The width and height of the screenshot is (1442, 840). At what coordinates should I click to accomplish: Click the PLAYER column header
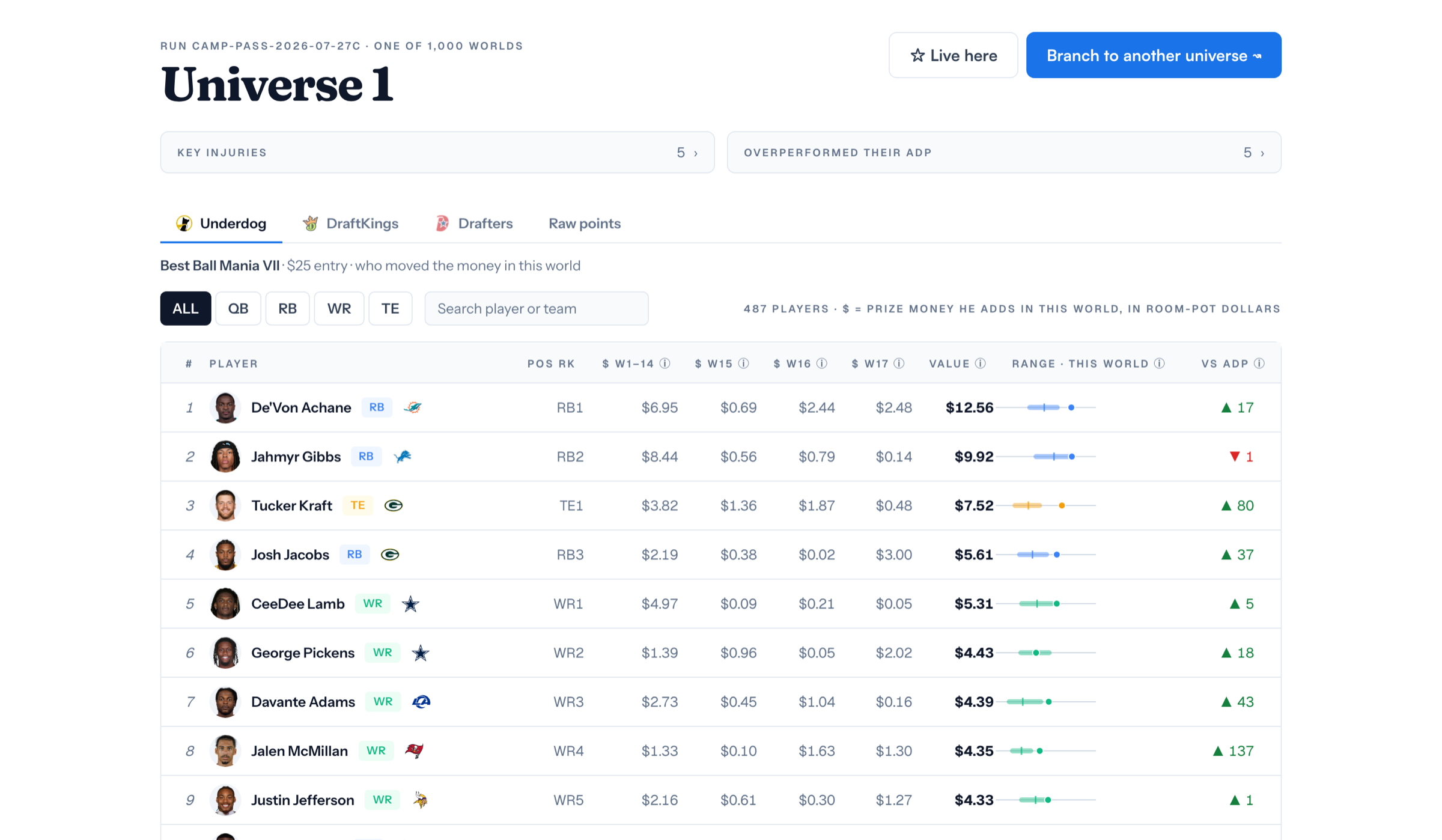[x=234, y=364]
